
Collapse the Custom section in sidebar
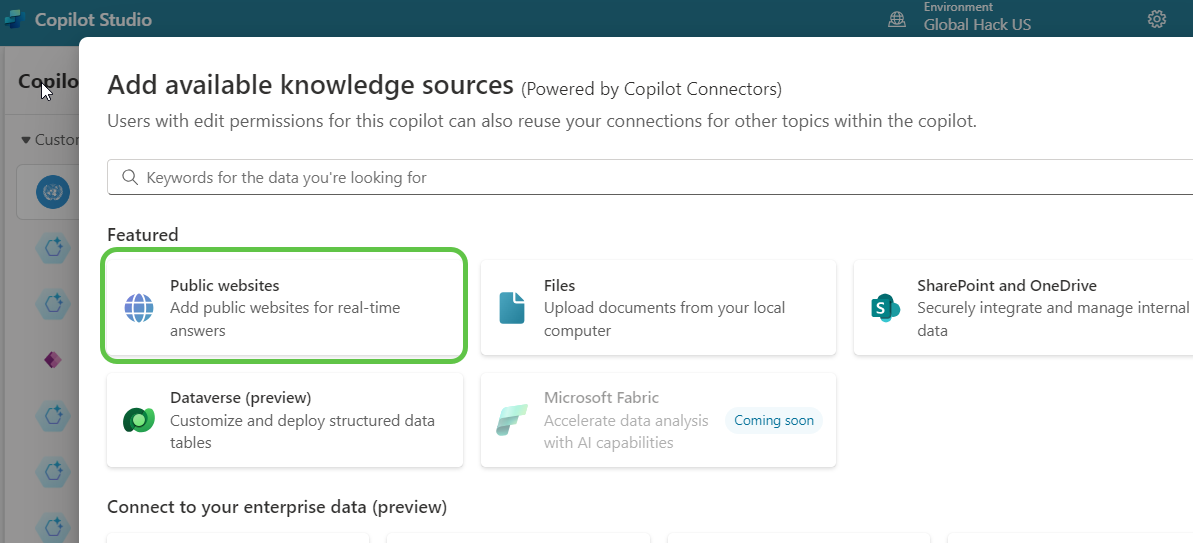pyautogui.click(x=26, y=140)
